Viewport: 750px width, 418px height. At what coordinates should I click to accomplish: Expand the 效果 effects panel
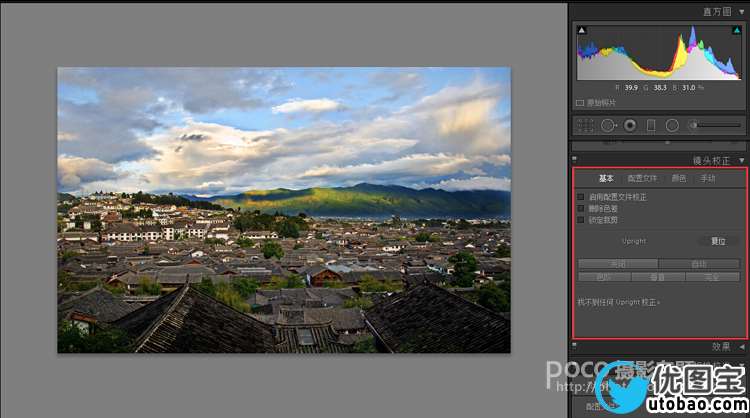pyautogui.click(x=741, y=346)
